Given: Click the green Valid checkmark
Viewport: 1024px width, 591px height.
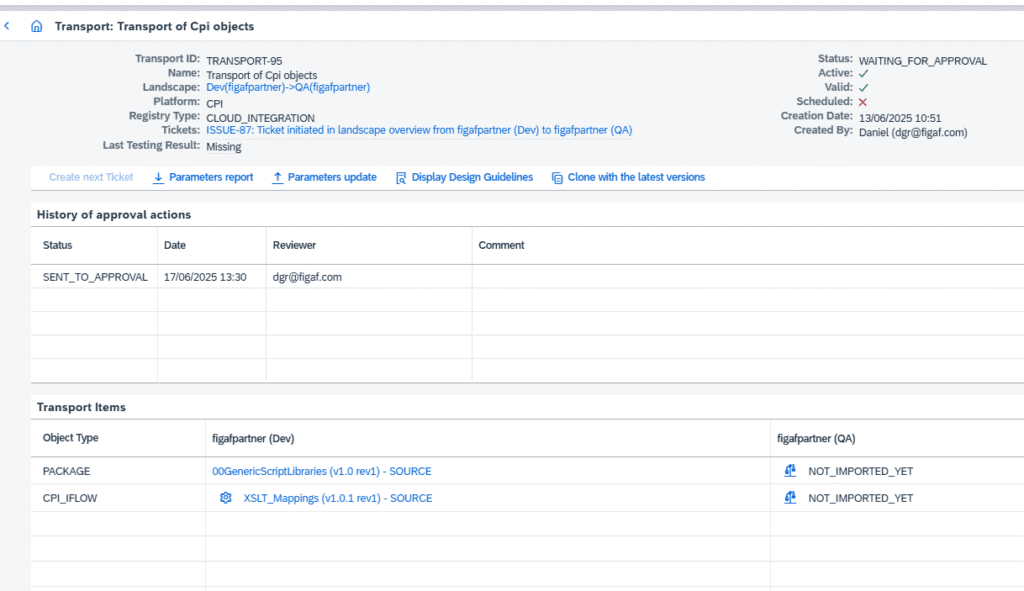Looking at the screenshot, I should click(863, 88).
